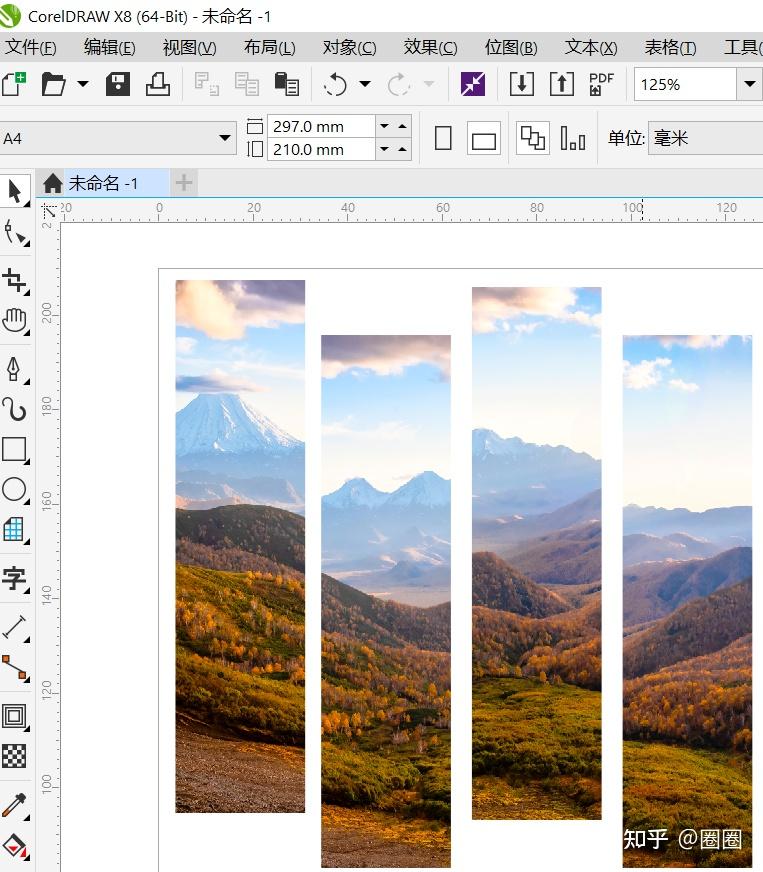Pick the Color Eyedropper tool
Image resolution: width=763 pixels, height=872 pixels.
point(15,805)
